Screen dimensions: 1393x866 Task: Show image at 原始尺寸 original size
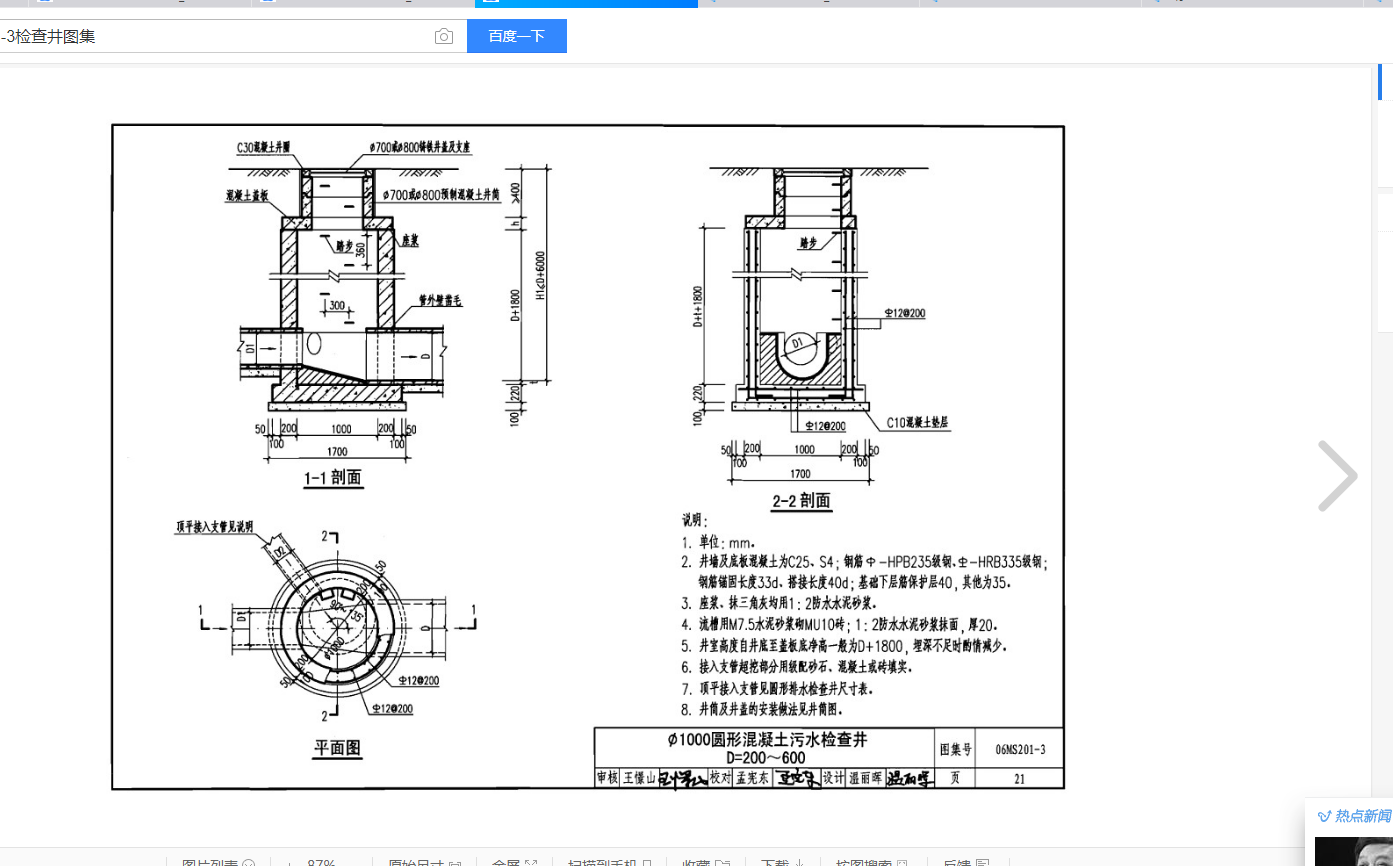(x=424, y=863)
